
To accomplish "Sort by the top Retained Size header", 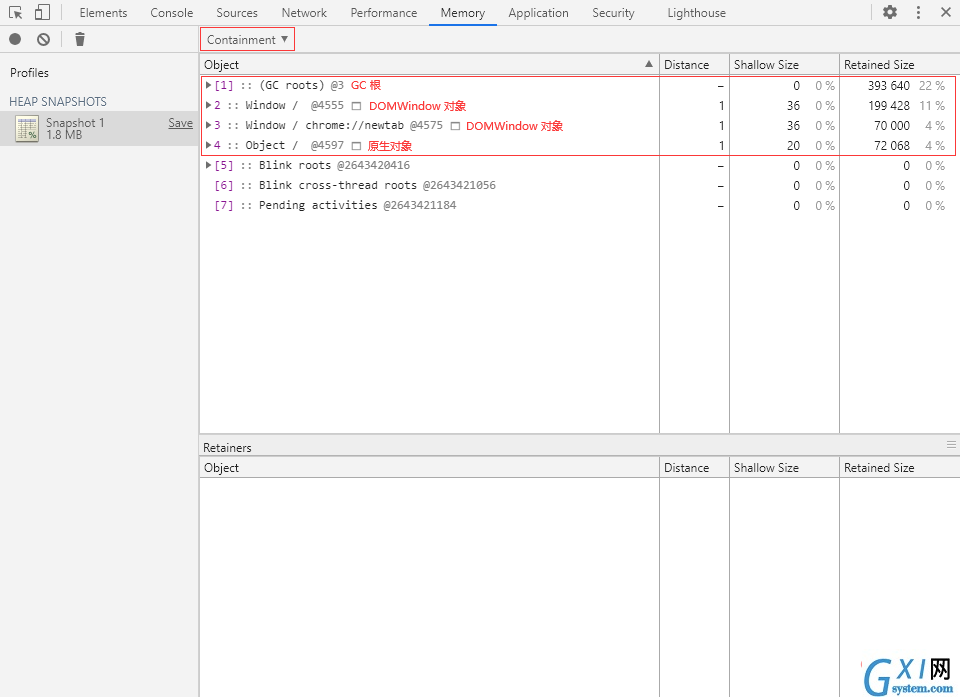I will point(899,65).
